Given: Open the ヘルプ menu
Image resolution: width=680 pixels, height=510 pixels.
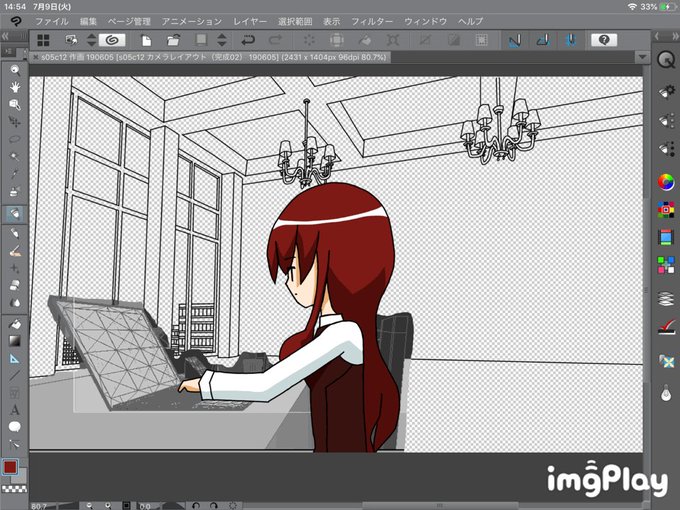Looking at the screenshot, I should [470, 21].
